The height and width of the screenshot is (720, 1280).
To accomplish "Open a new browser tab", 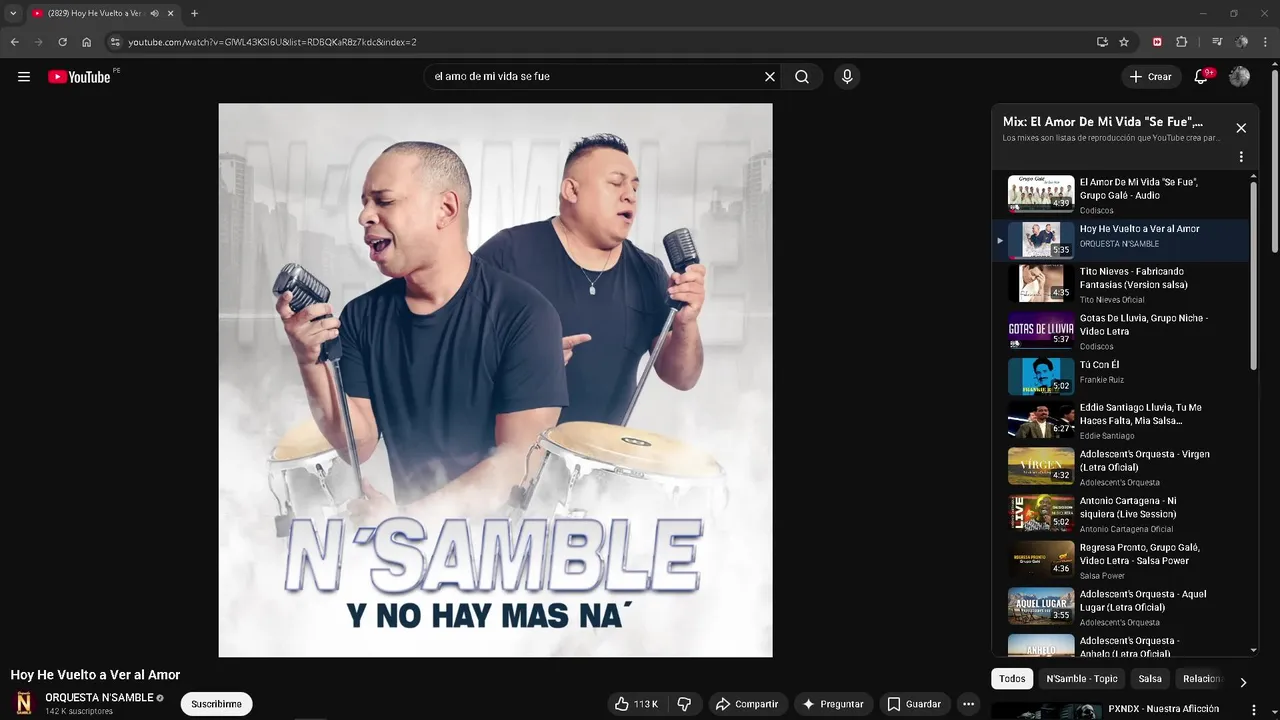I will click(194, 13).
